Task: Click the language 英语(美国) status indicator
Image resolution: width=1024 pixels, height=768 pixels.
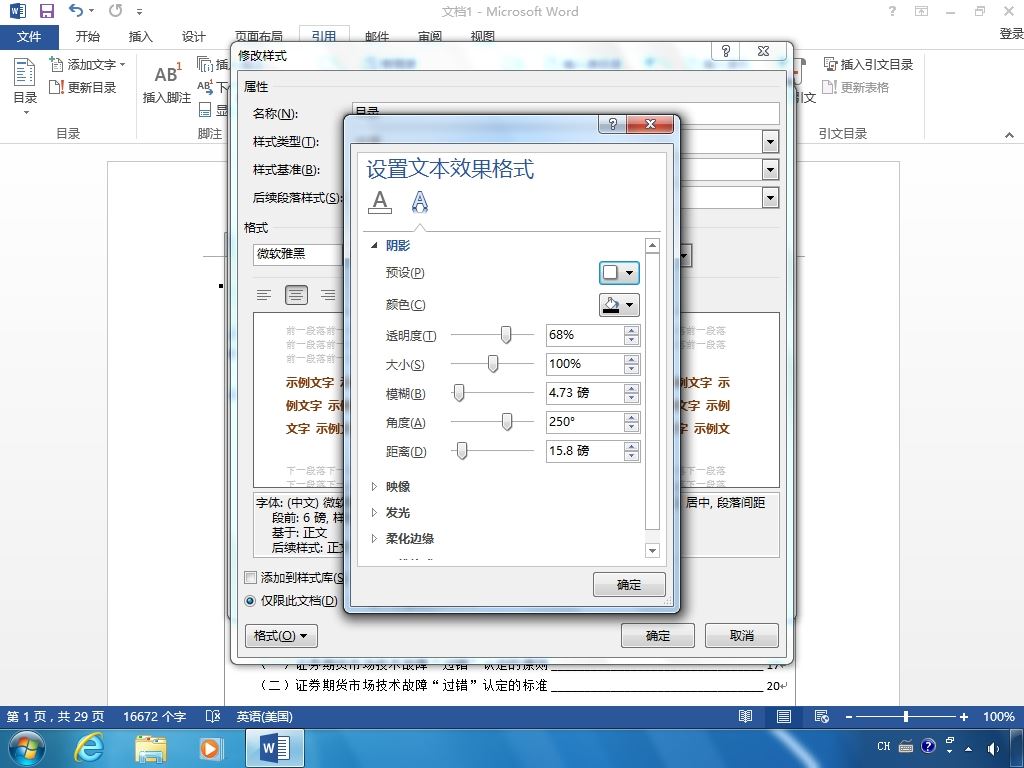Action: click(264, 716)
